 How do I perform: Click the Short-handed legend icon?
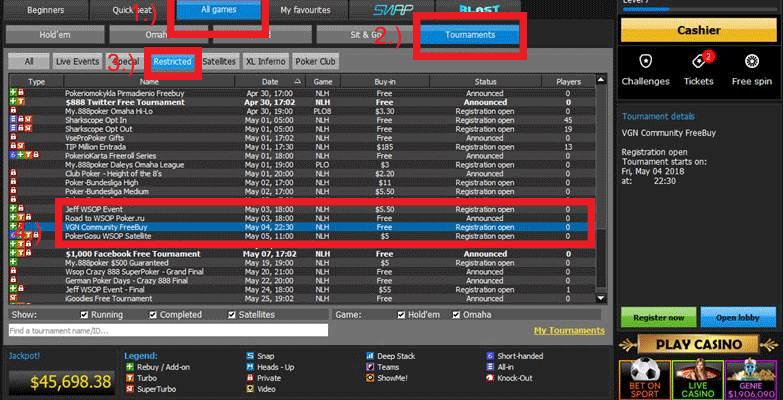click(490, 356)
